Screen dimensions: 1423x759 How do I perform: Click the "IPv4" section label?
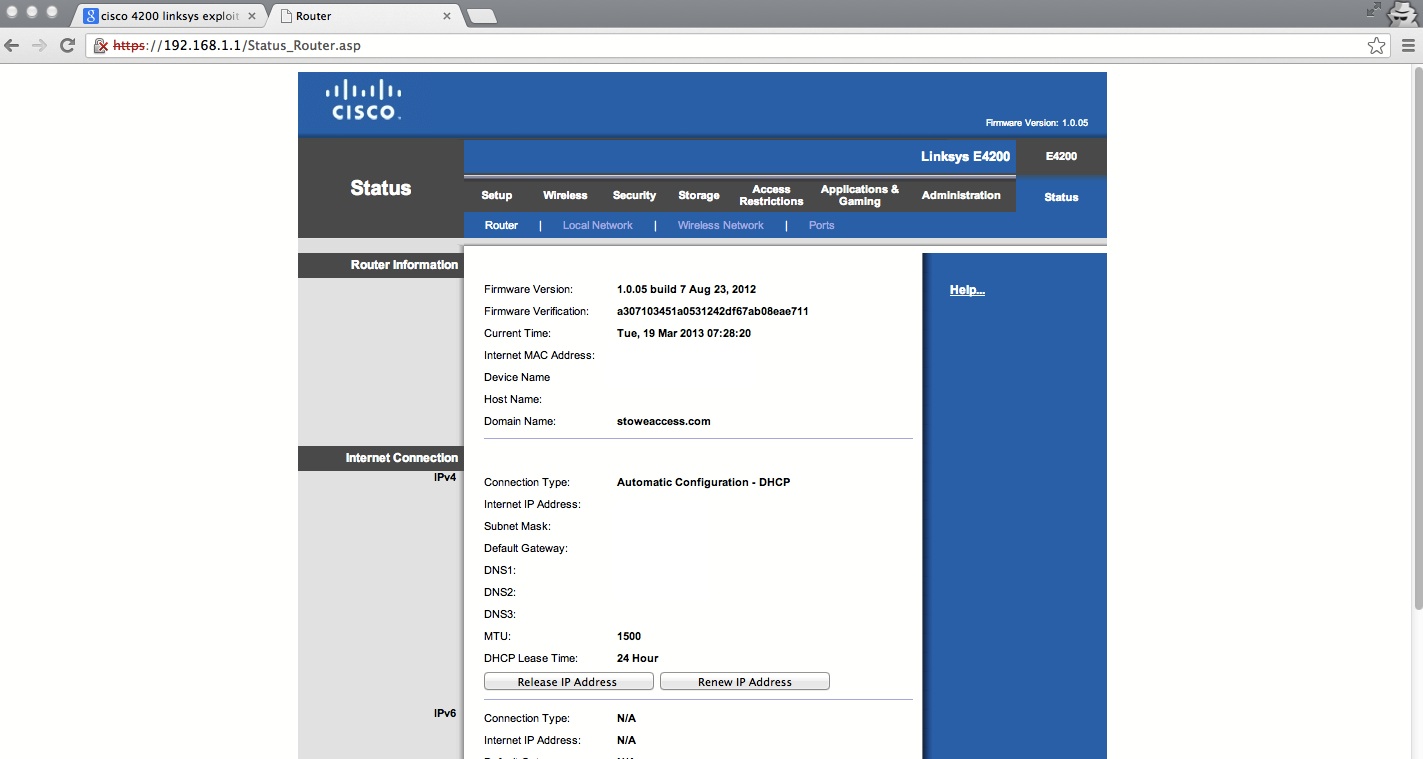click(x=445, y=478)
